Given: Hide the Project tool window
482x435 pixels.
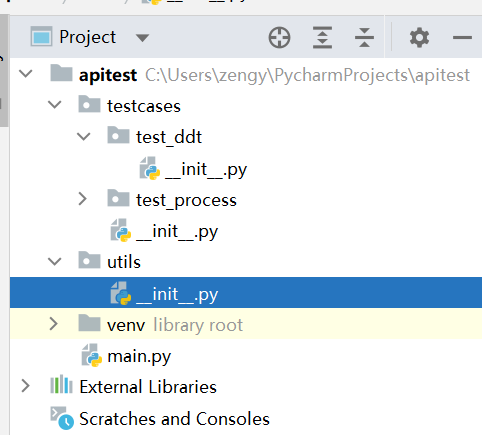Looking at the screenshot, I should [462, 37].
